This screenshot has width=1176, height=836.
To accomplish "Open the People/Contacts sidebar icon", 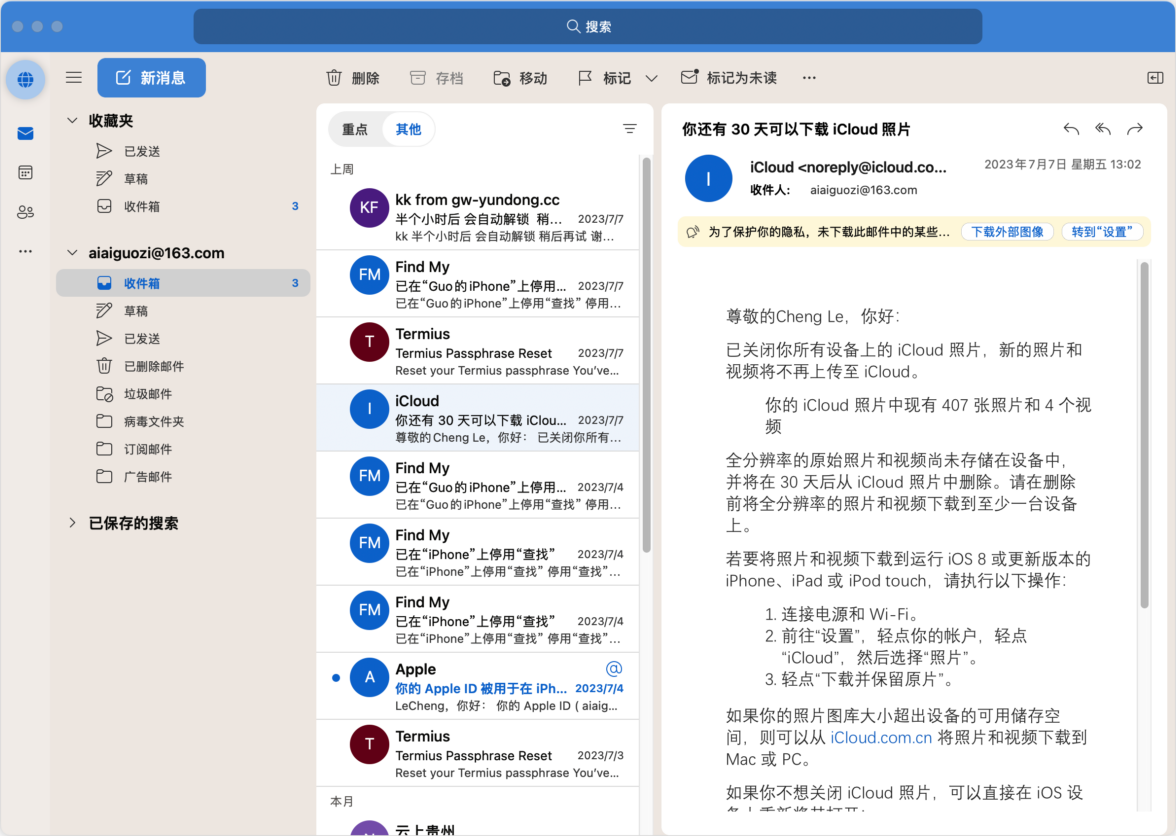I will tap(24, 212).
